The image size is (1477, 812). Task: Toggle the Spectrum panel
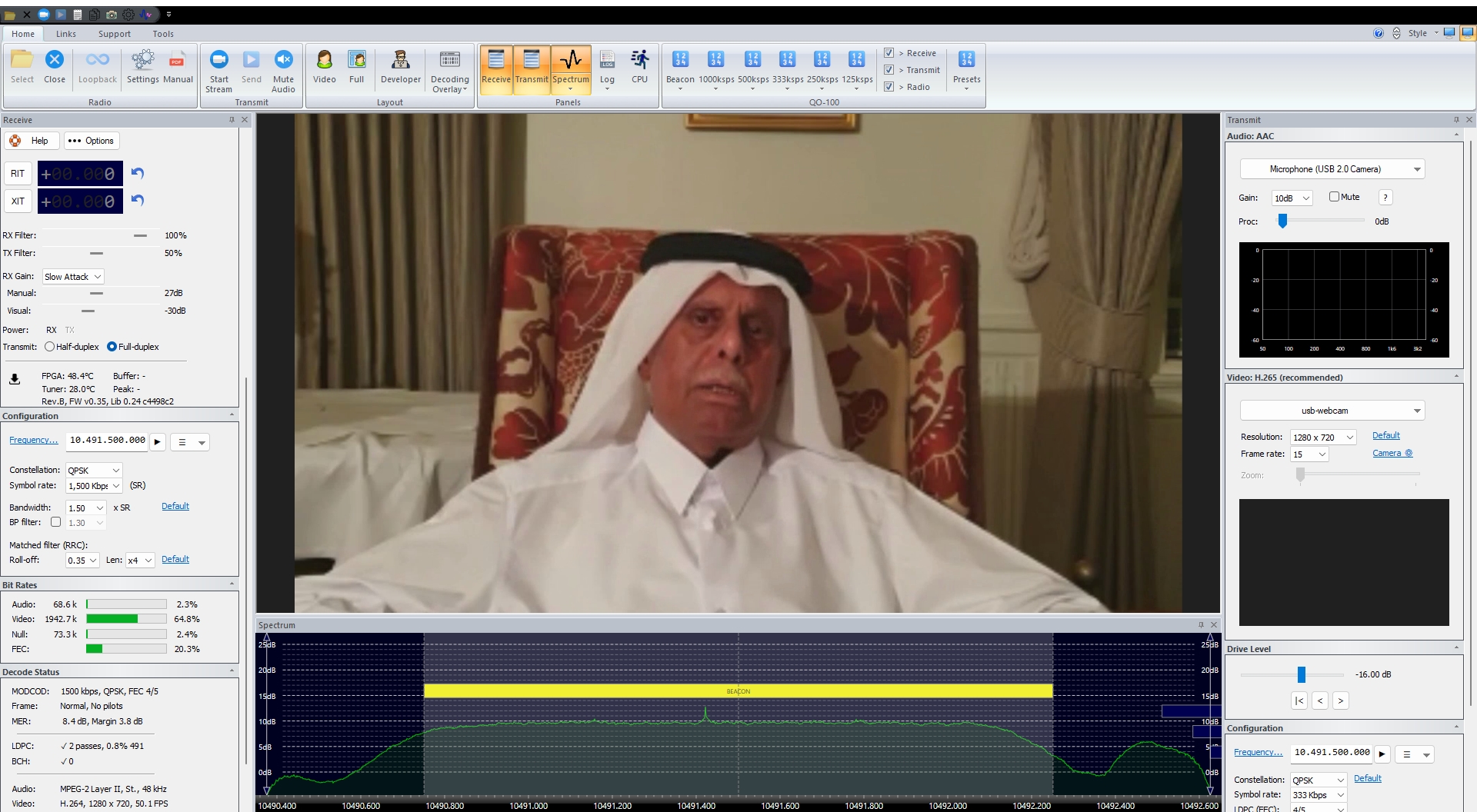(570, 61)
